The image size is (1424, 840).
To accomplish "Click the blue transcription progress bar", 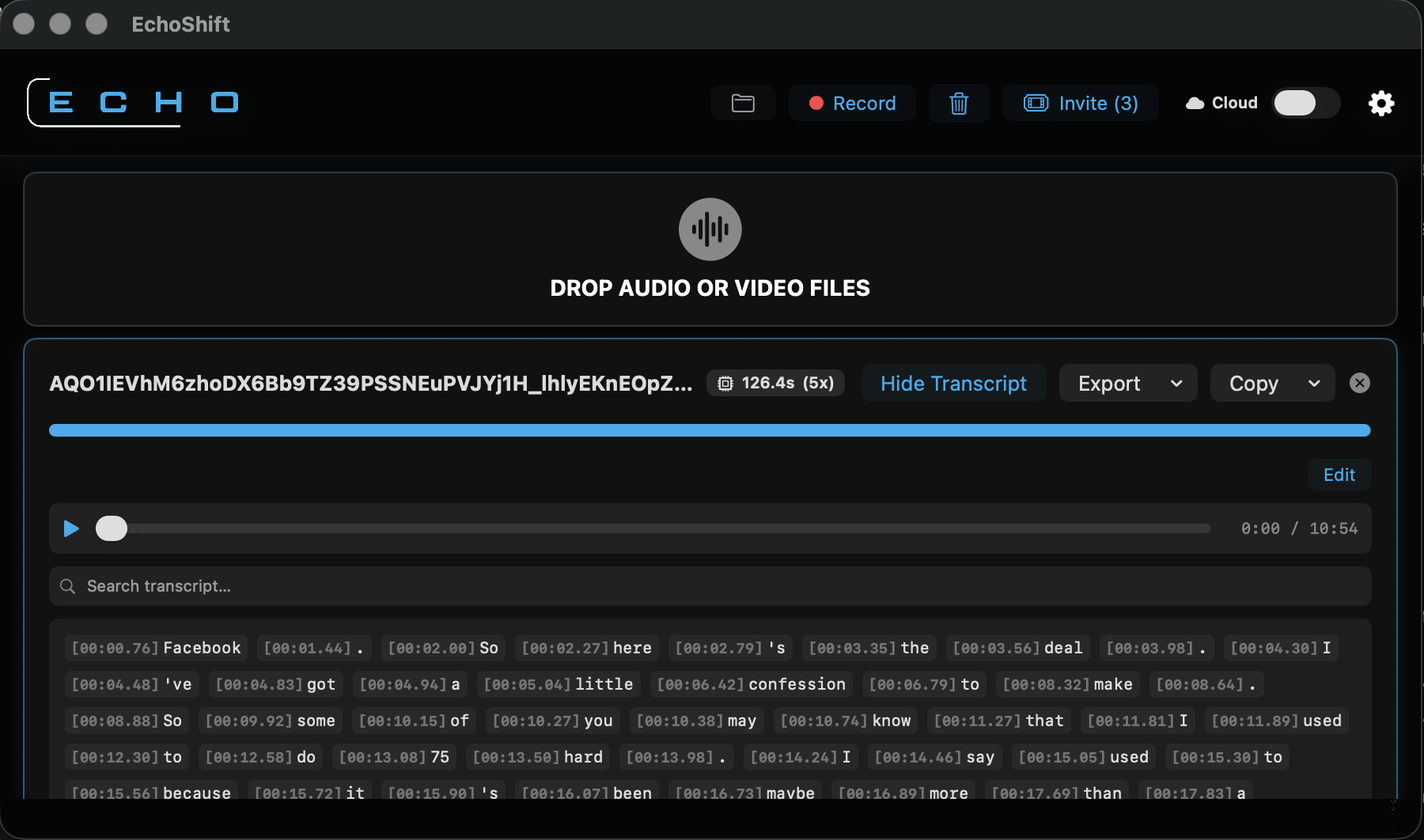I will (x=710, y=430).
